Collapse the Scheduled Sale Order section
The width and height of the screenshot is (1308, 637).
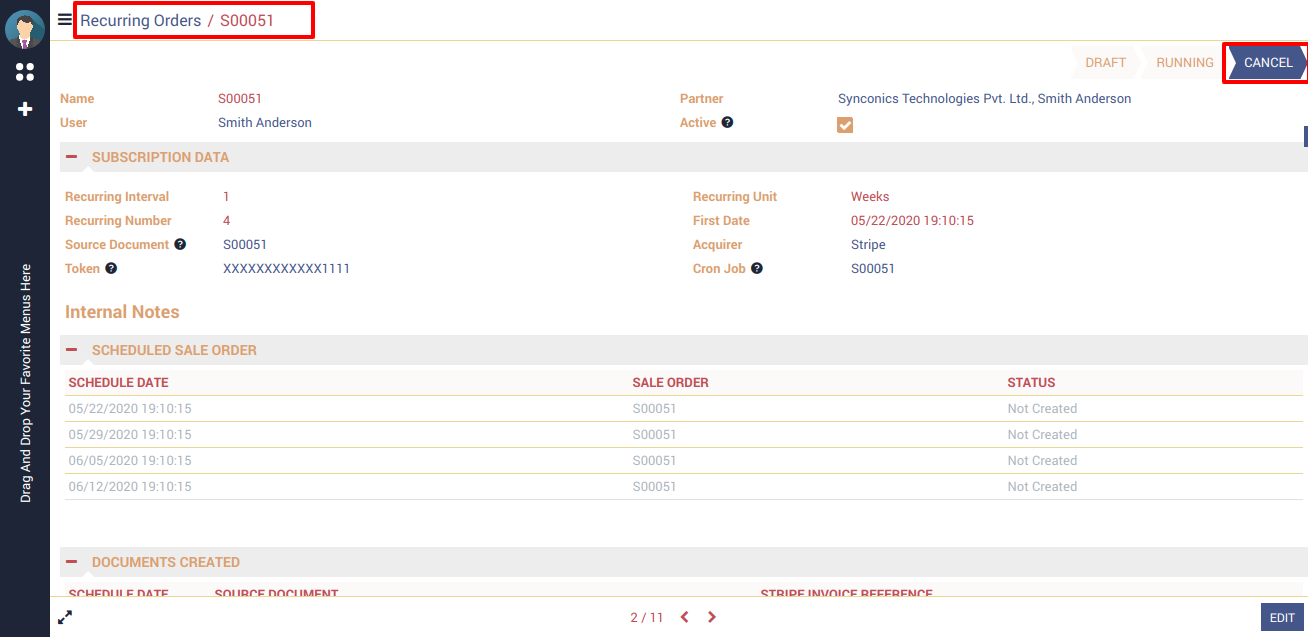[72, 350]
